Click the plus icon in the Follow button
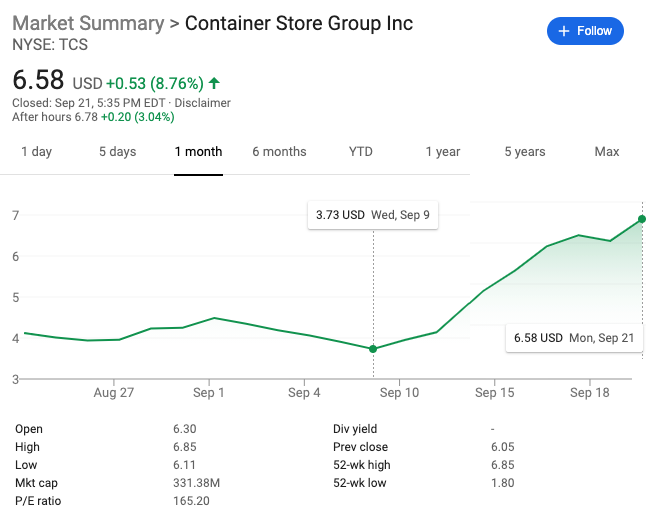This screenshot has height=525, width=646. point(564,31)
